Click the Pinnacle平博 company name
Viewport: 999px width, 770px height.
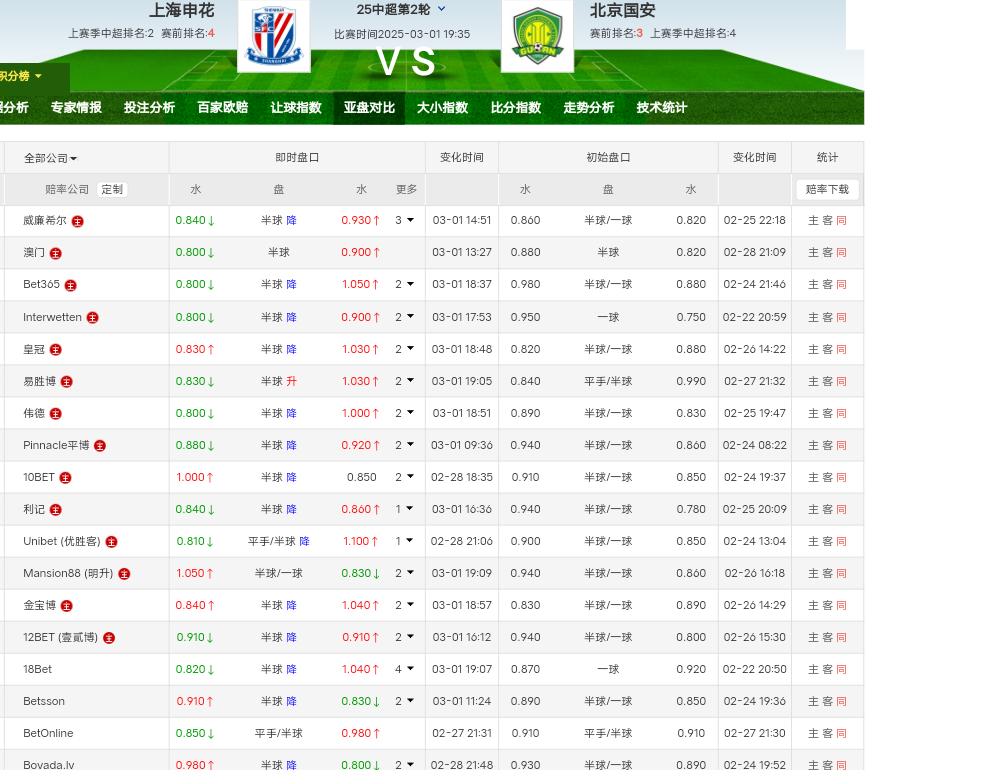tap(56, 445)
